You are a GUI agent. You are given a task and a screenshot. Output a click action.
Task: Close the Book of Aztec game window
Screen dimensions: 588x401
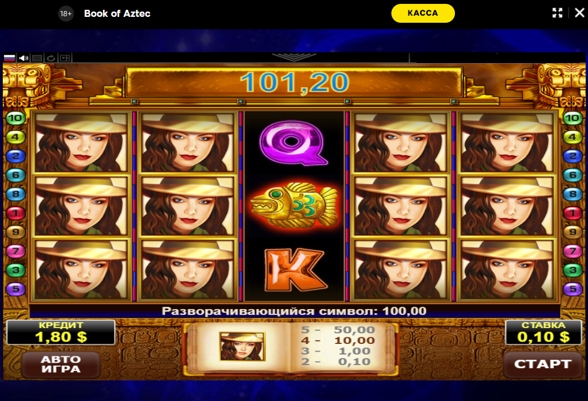pos(579,13)
